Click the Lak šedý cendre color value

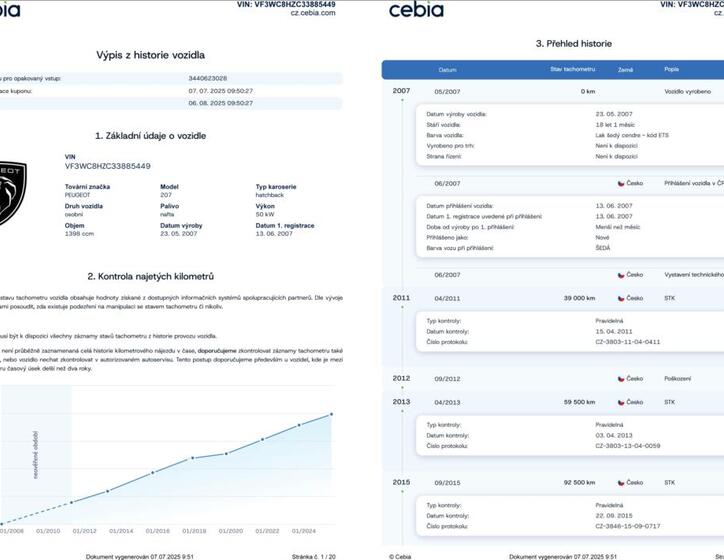(x=632, y=135)
